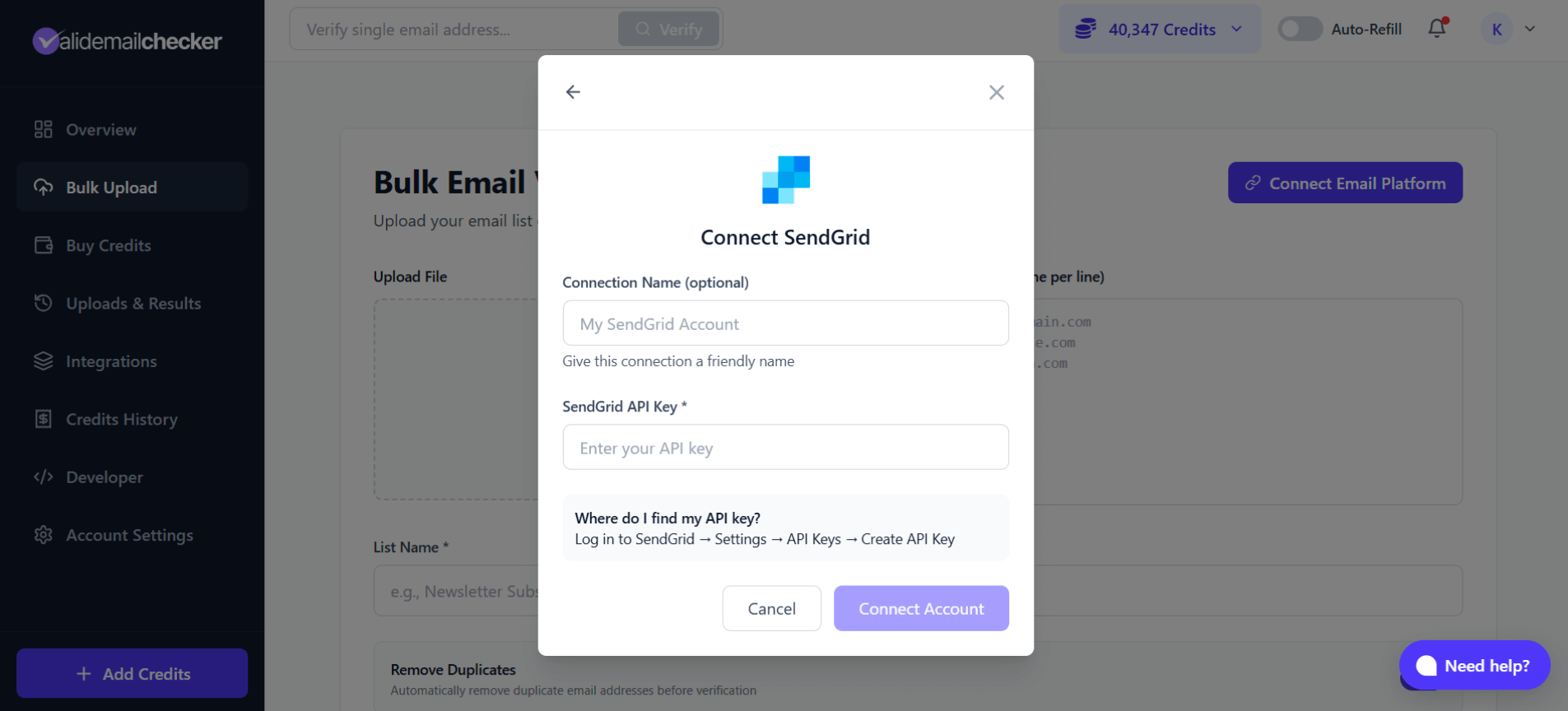
Task: Cancel the SendGrid connection dialog
Action: point(771,608)
